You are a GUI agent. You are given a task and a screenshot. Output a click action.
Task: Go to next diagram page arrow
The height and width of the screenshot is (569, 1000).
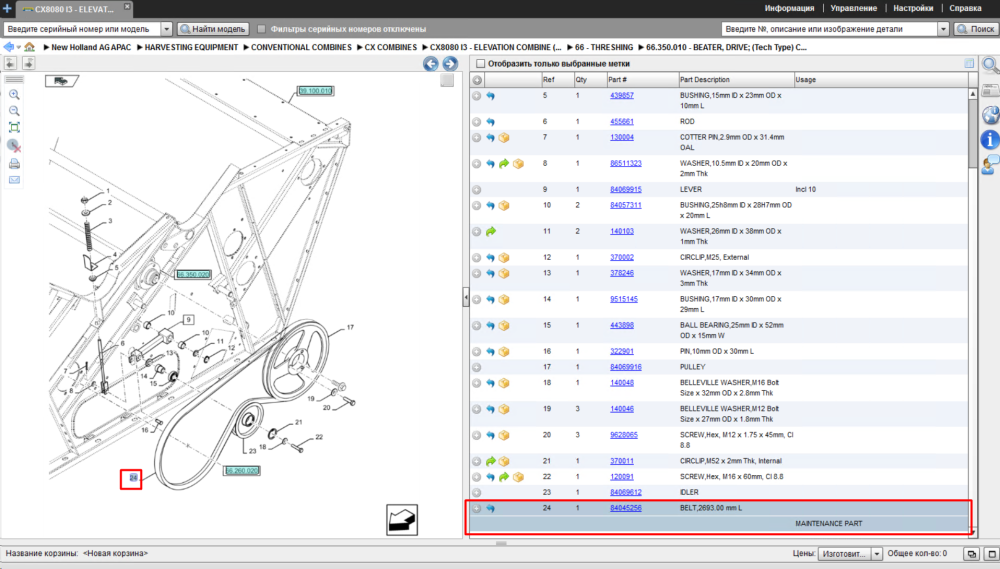pos(450,63)
